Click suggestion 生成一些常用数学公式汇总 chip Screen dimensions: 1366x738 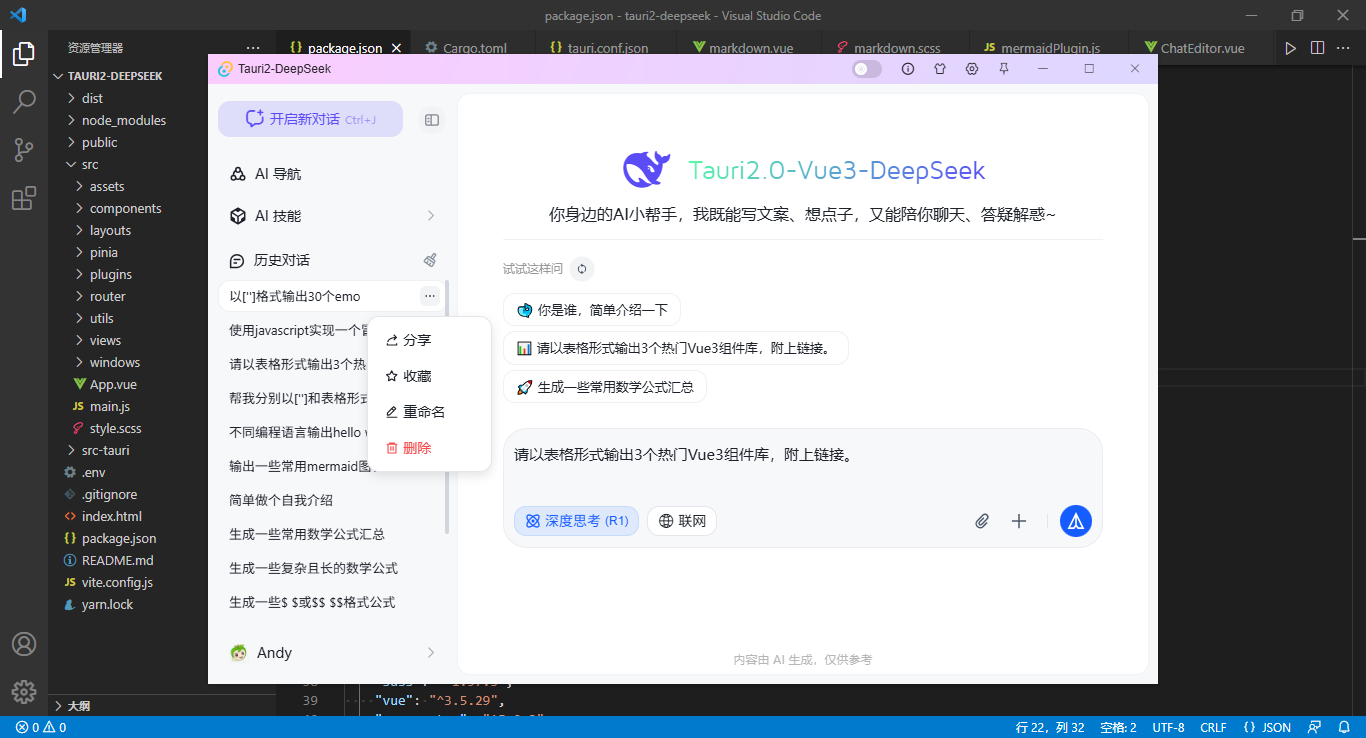pyautogui.click(x=605, y=387)
